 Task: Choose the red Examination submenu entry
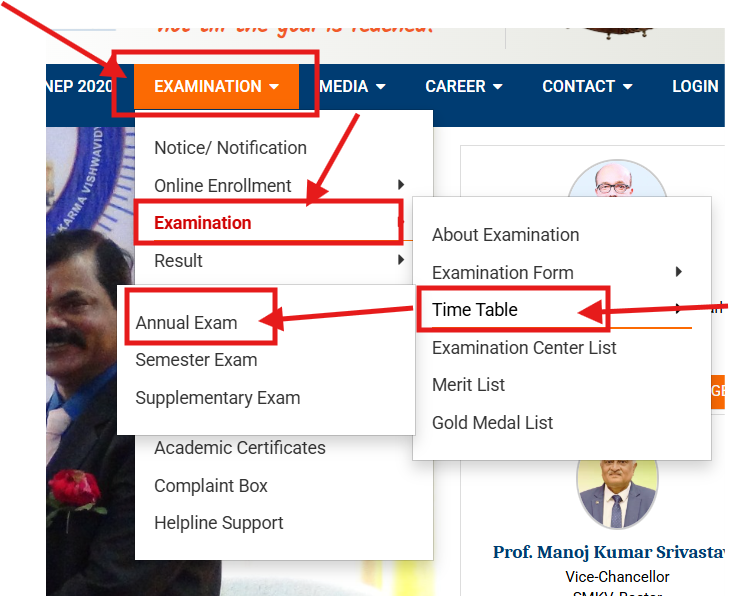click(203, 223)
